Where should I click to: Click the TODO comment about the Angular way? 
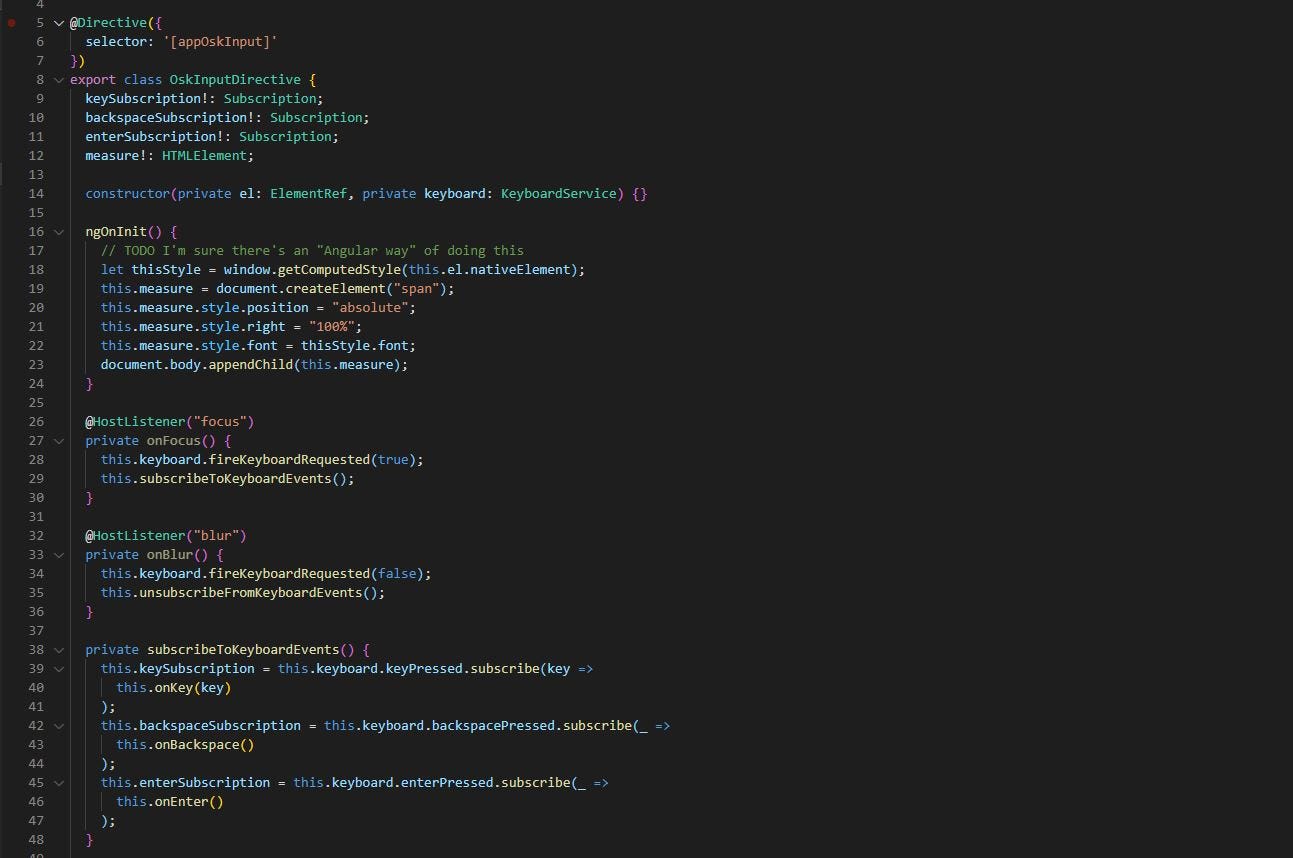tap(312, 250)
